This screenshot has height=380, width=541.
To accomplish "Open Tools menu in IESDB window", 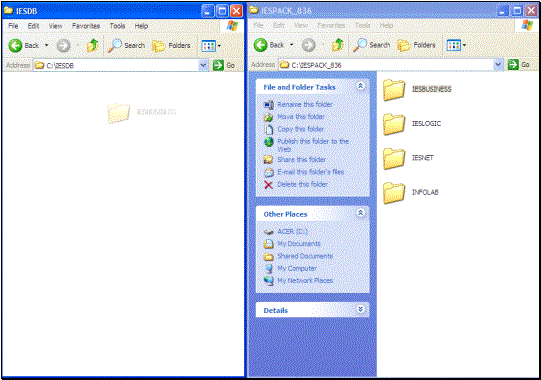I will 117,26.
